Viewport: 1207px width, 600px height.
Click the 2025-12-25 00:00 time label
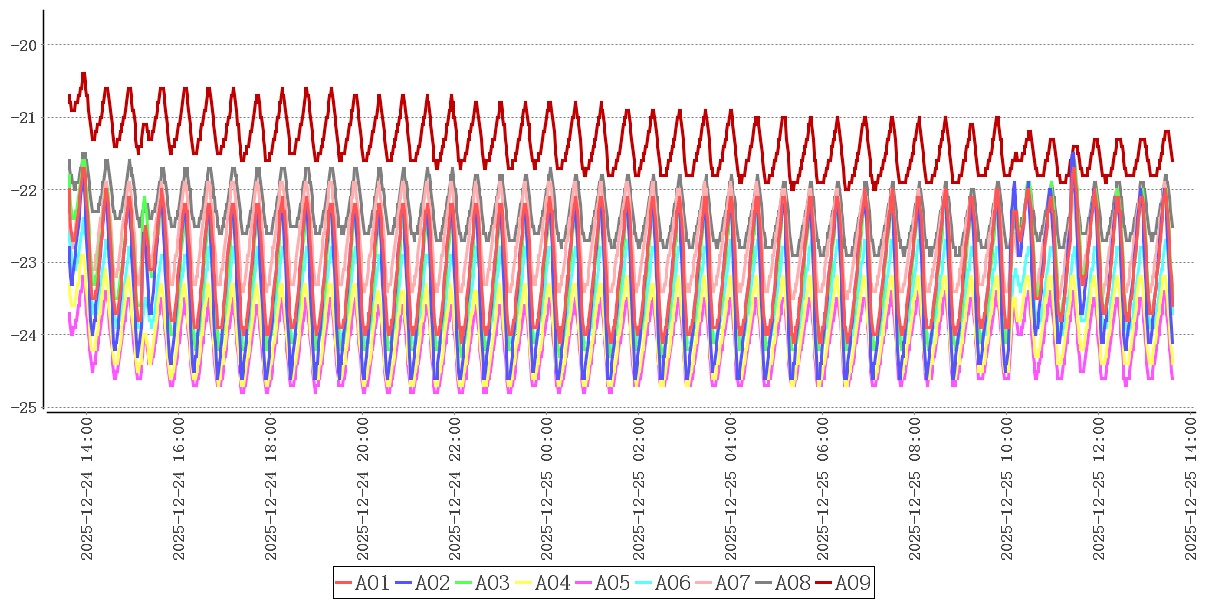547,488
